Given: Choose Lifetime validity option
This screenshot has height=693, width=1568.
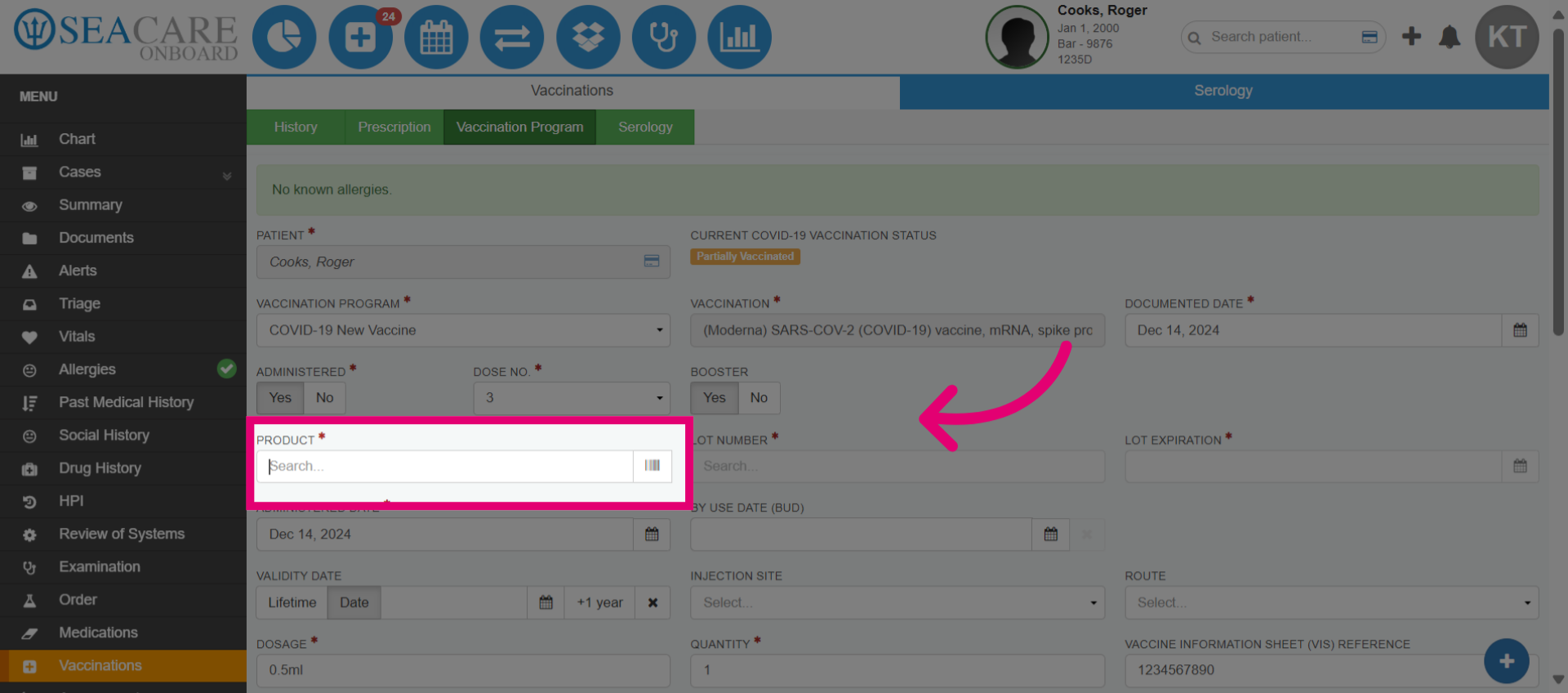Looking at the screenshot, I should click(x=292, y=602).
